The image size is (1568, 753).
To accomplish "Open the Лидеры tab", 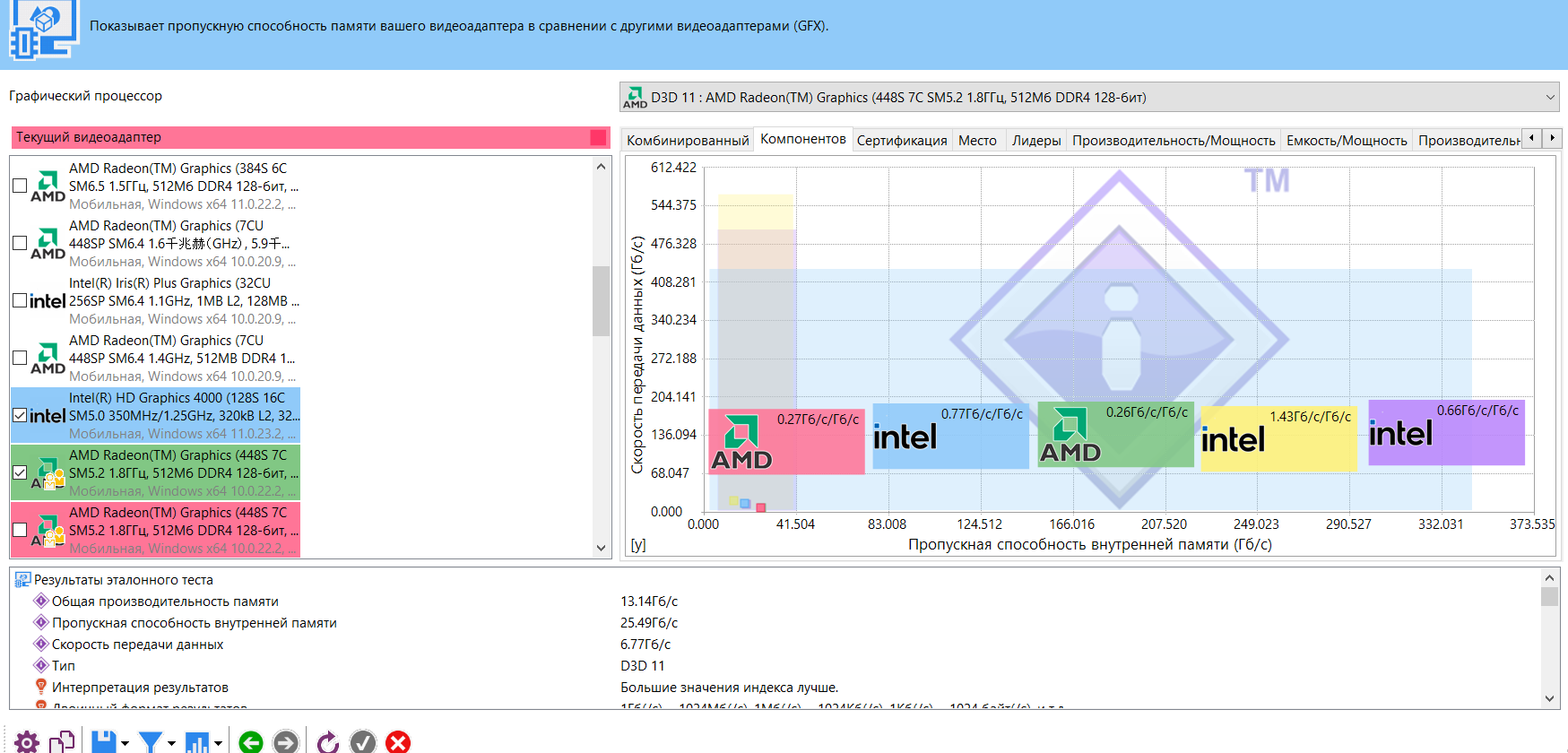I will coord(1036,140).
